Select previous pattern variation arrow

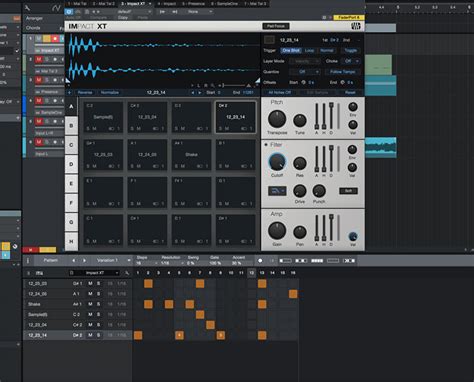[74, 260]
